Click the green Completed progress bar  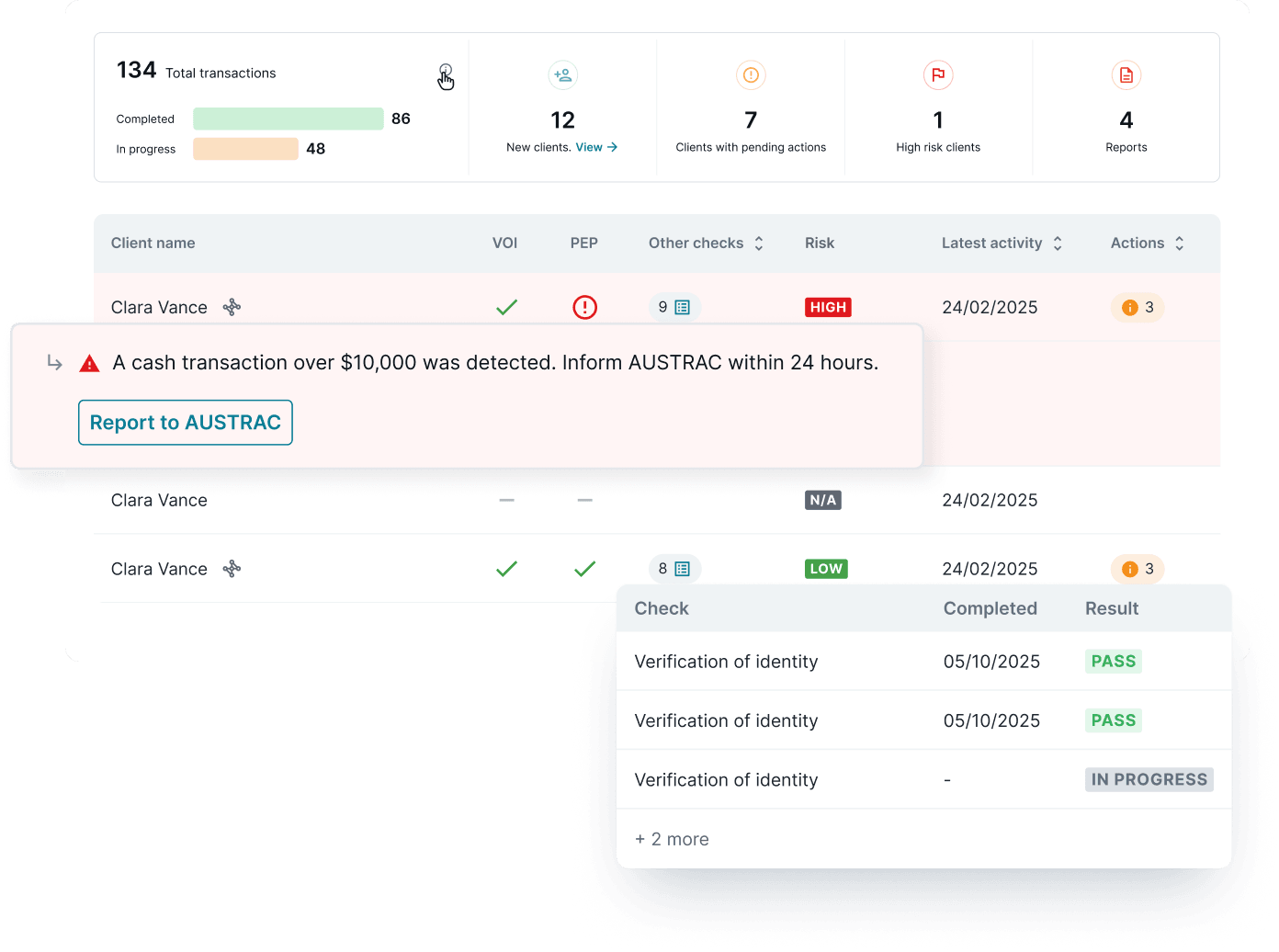[x=288, y=119]
